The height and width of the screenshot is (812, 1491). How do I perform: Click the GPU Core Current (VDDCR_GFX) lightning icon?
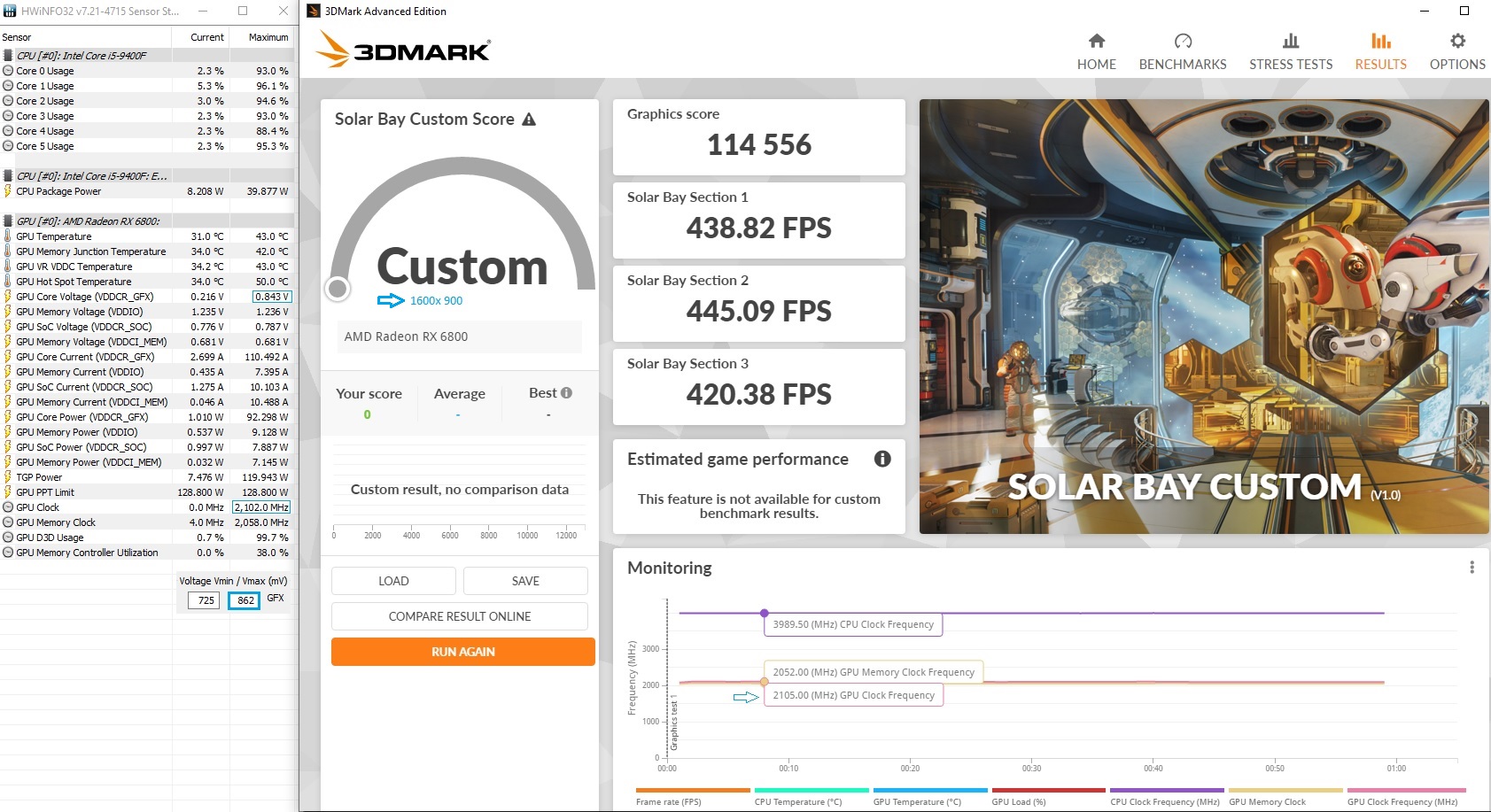[8, 357]
